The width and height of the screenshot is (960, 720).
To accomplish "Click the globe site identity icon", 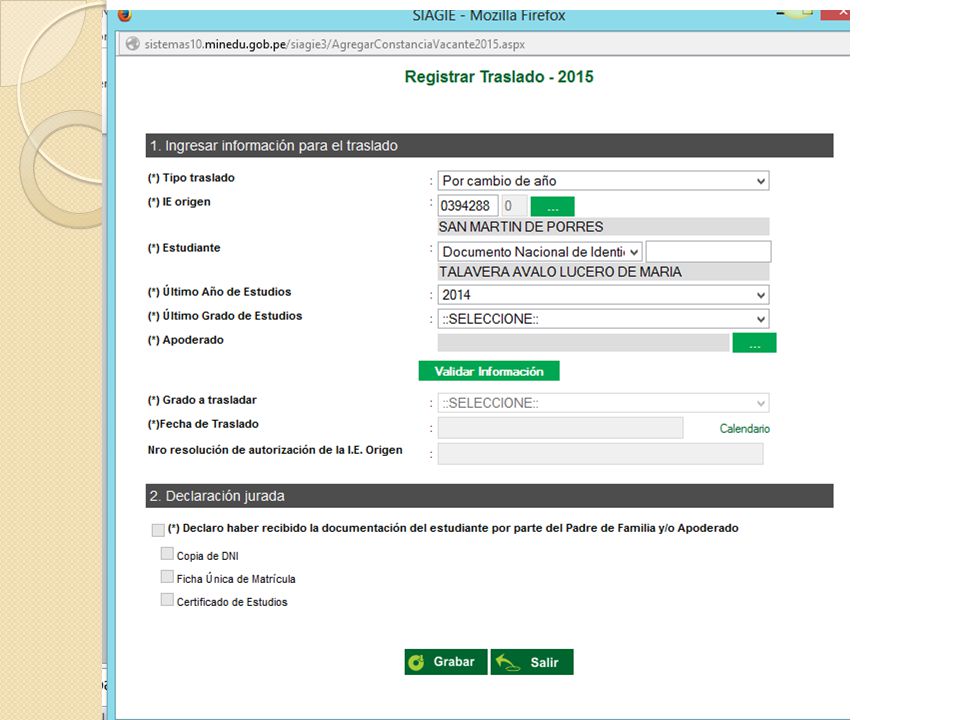I will 132,44.
